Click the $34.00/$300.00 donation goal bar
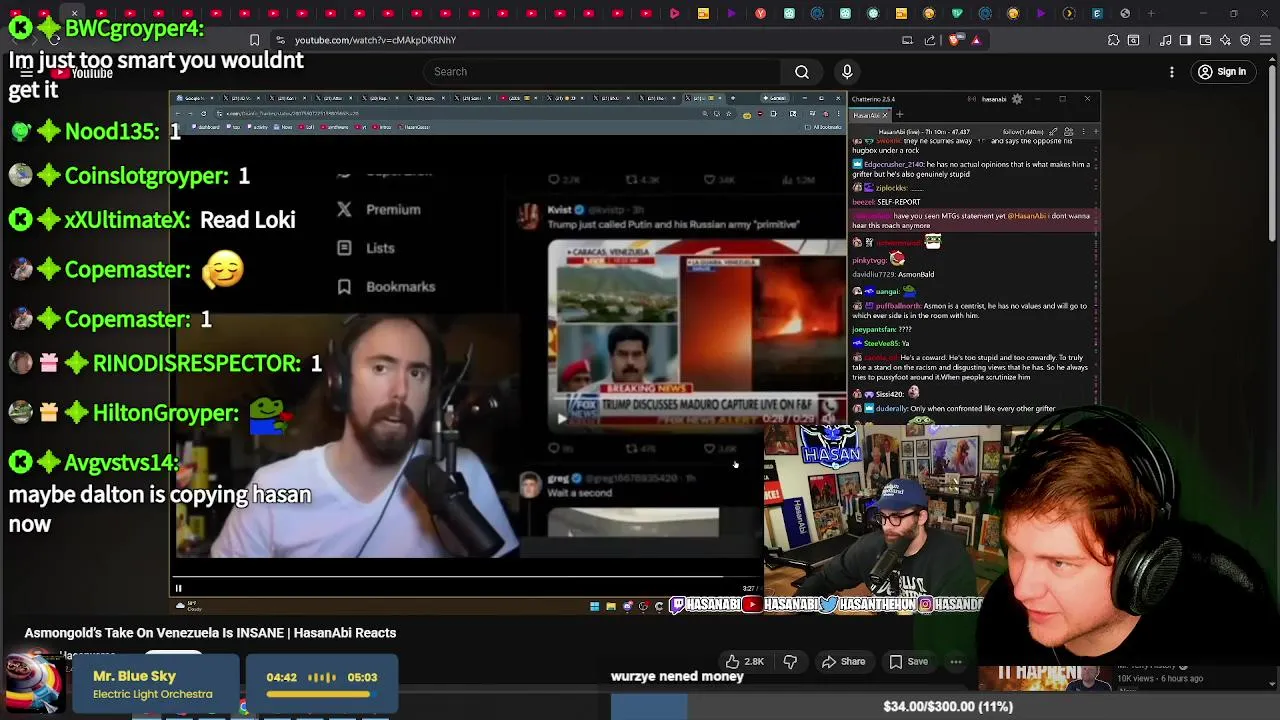 (947, 707)
